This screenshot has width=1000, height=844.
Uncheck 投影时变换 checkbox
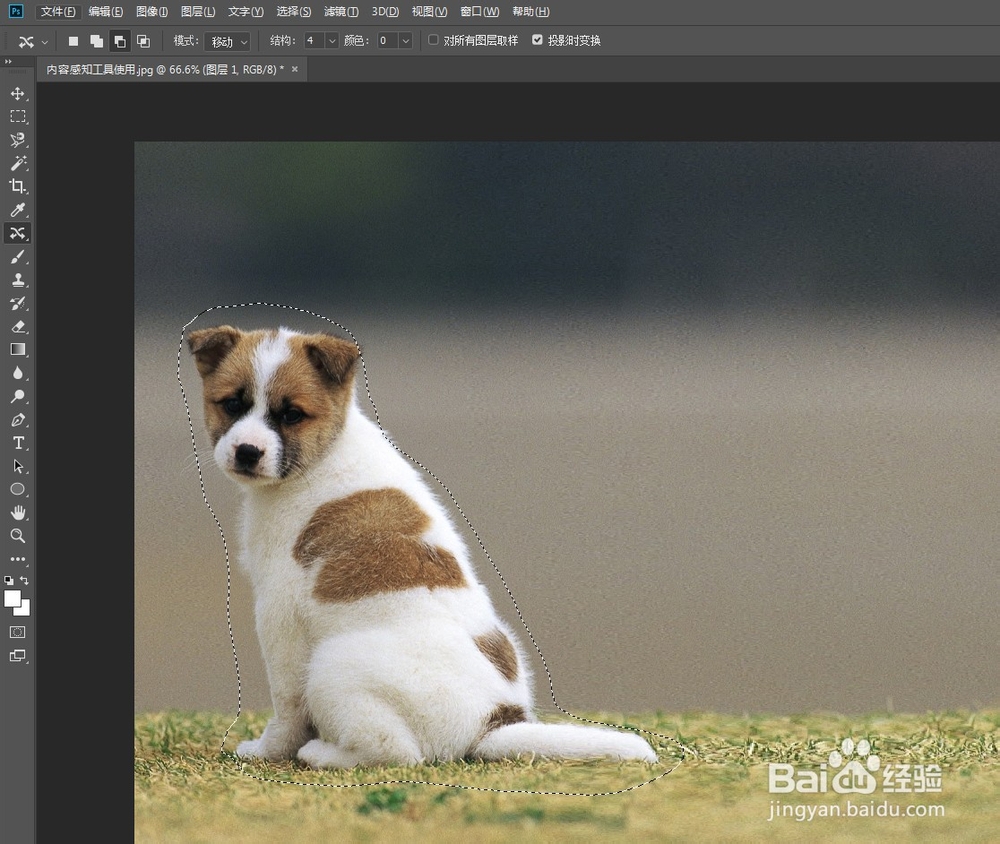pos(537,40)
